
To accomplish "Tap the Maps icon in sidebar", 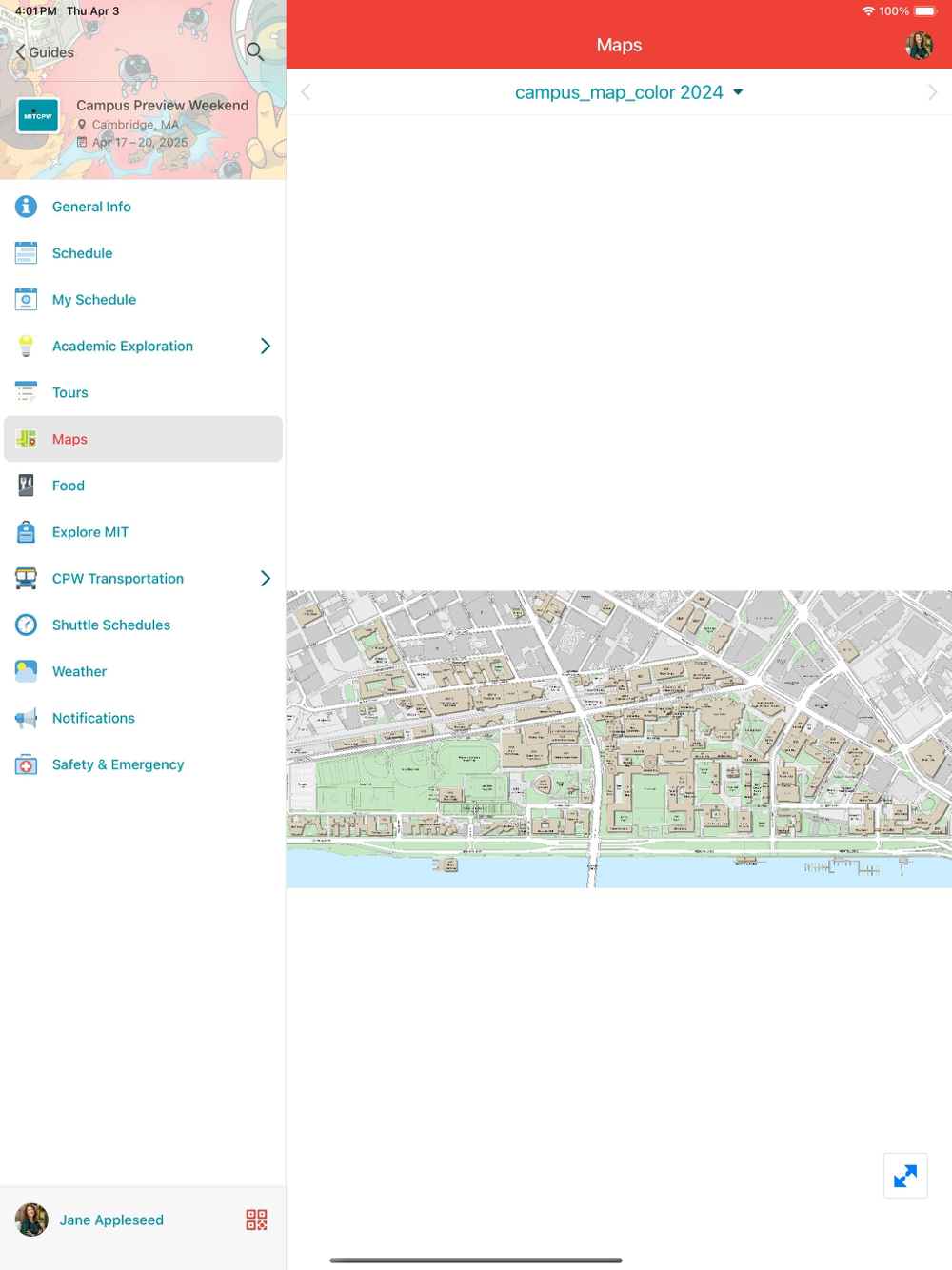I will (26, 439).
